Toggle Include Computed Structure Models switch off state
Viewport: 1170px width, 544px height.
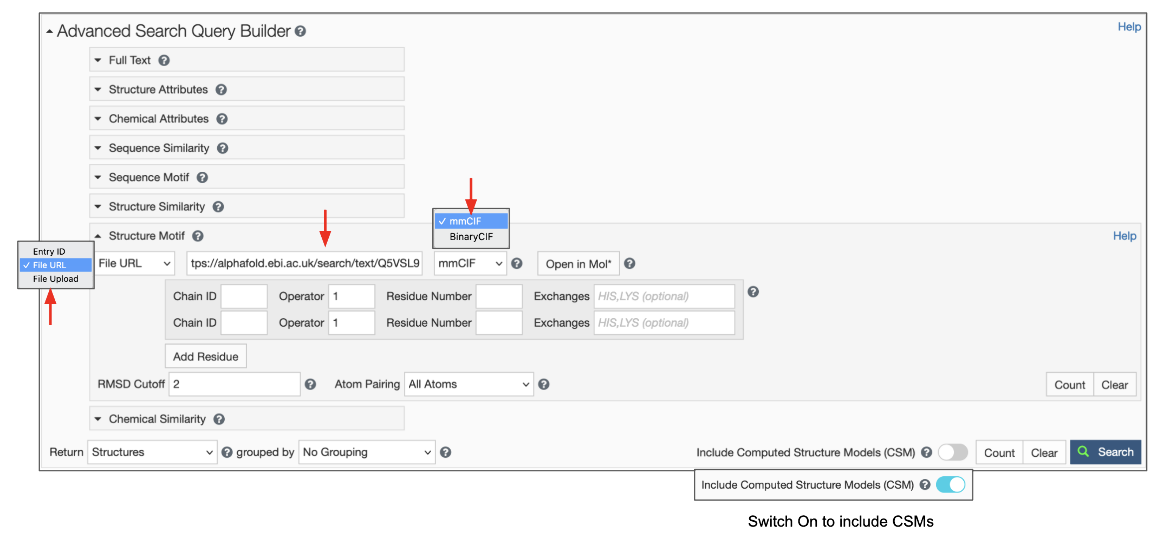[952, 453]
